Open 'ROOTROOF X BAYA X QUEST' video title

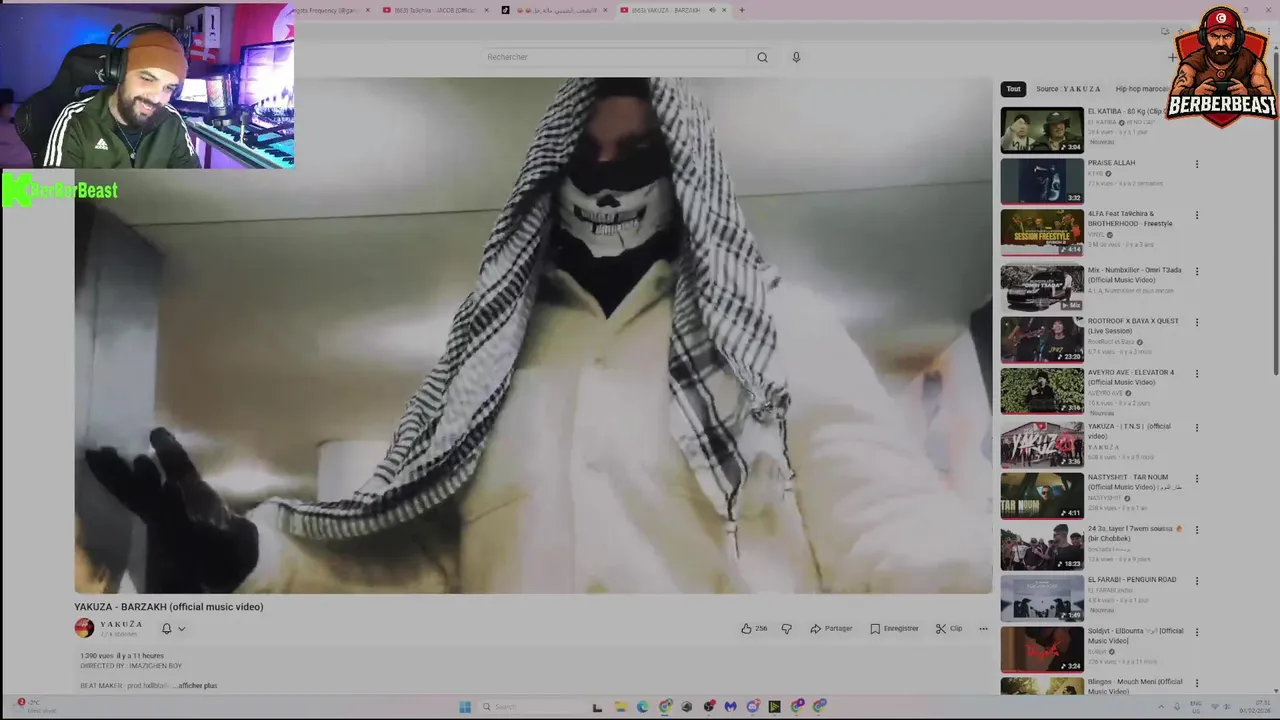click(x=1133, y=326)
